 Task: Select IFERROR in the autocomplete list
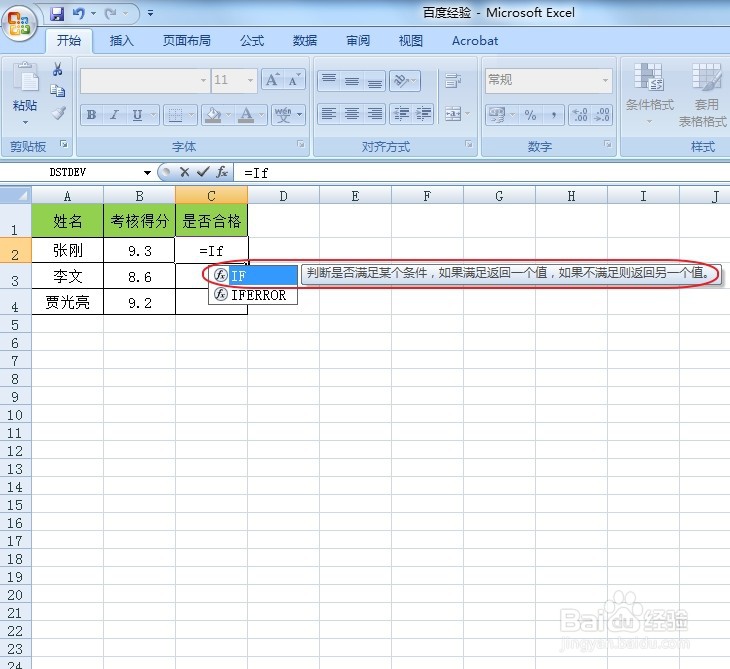tap(253, 295)
